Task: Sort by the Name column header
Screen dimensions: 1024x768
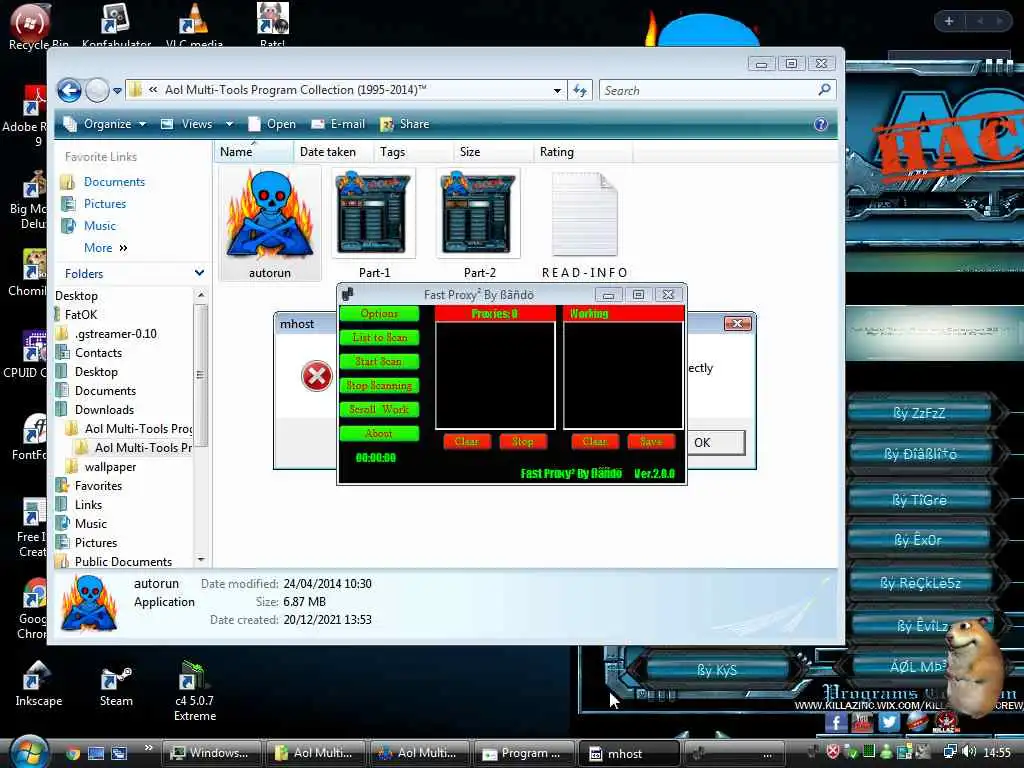Action: click(253, 152)
